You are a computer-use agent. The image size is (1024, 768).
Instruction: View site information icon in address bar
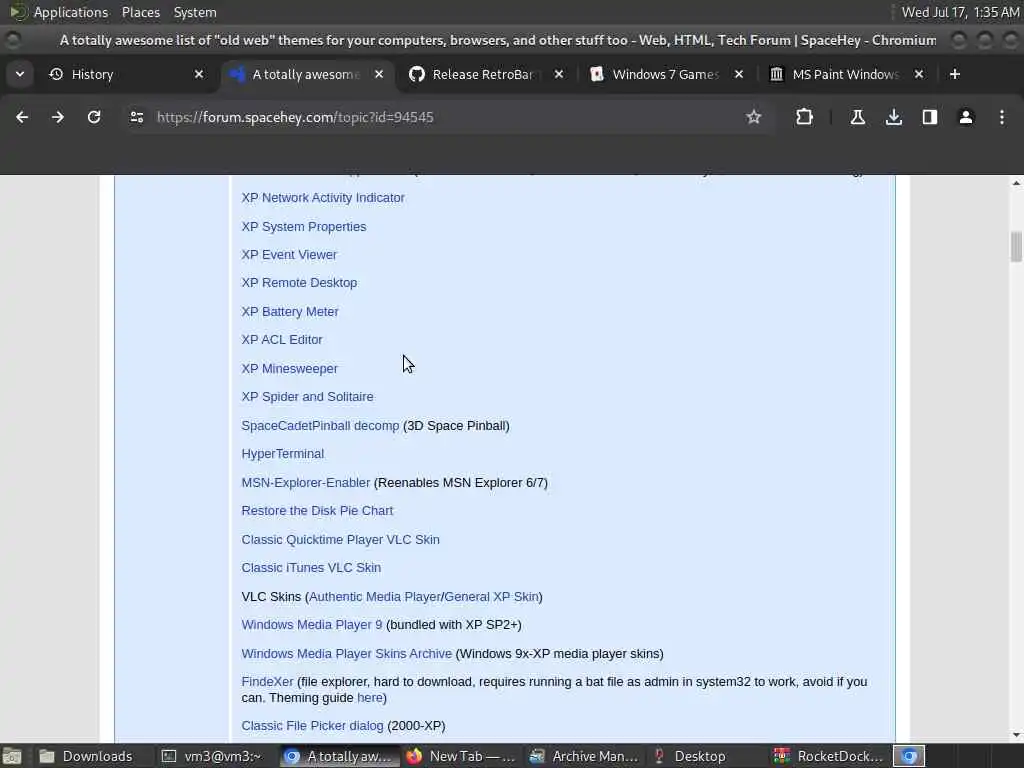(x=136, y=117)
